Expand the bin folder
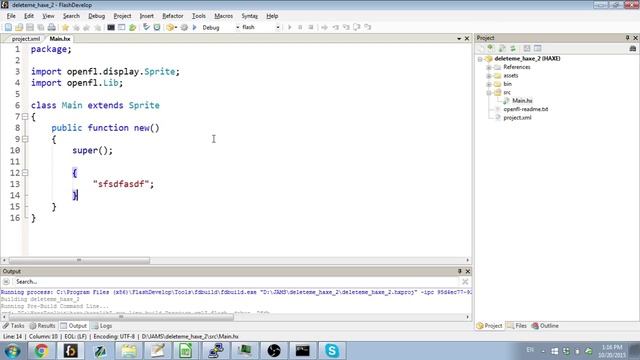Viewport: 640px width, 360px height. pos(489,84)
